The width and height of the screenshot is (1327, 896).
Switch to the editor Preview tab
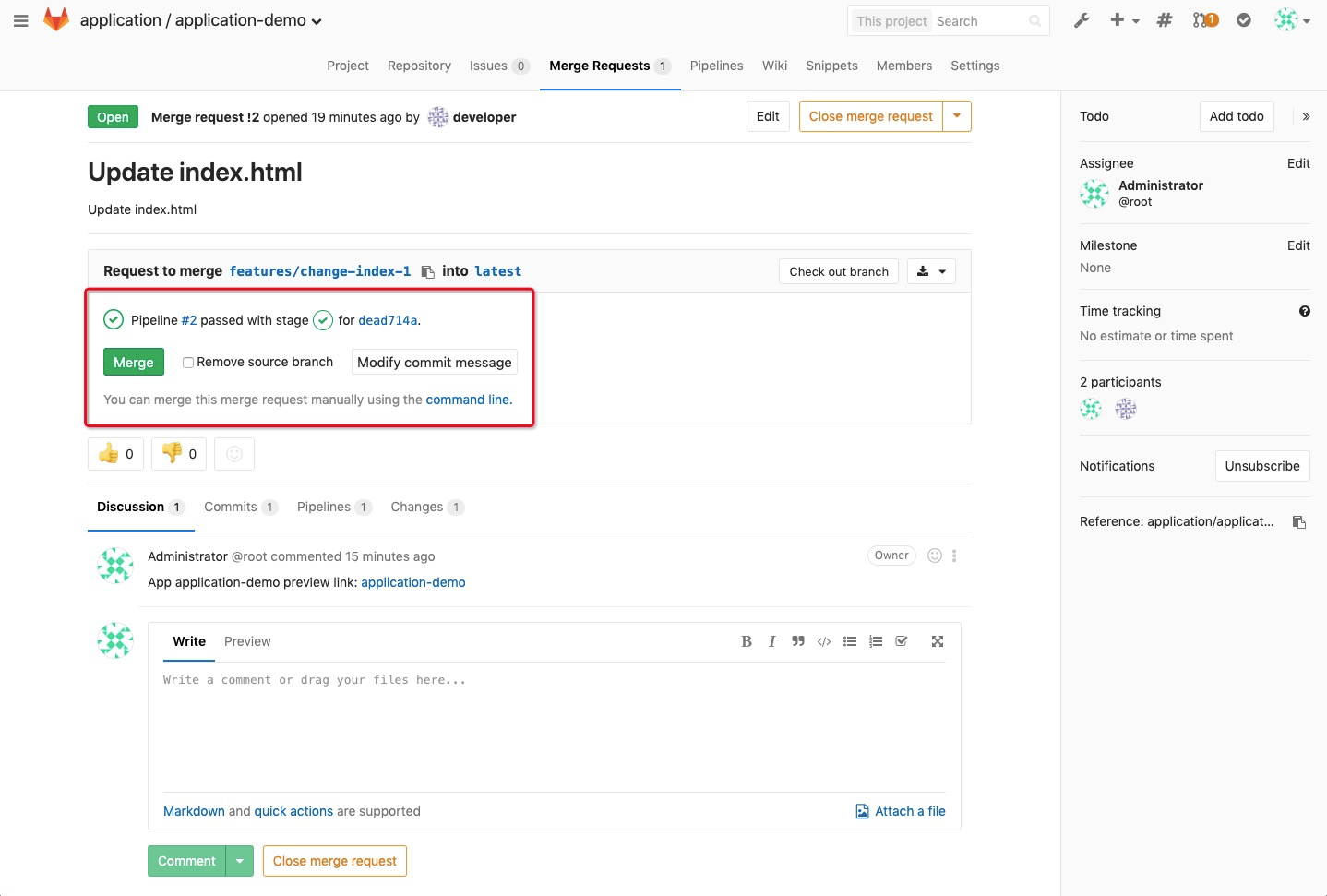point(247,641)
